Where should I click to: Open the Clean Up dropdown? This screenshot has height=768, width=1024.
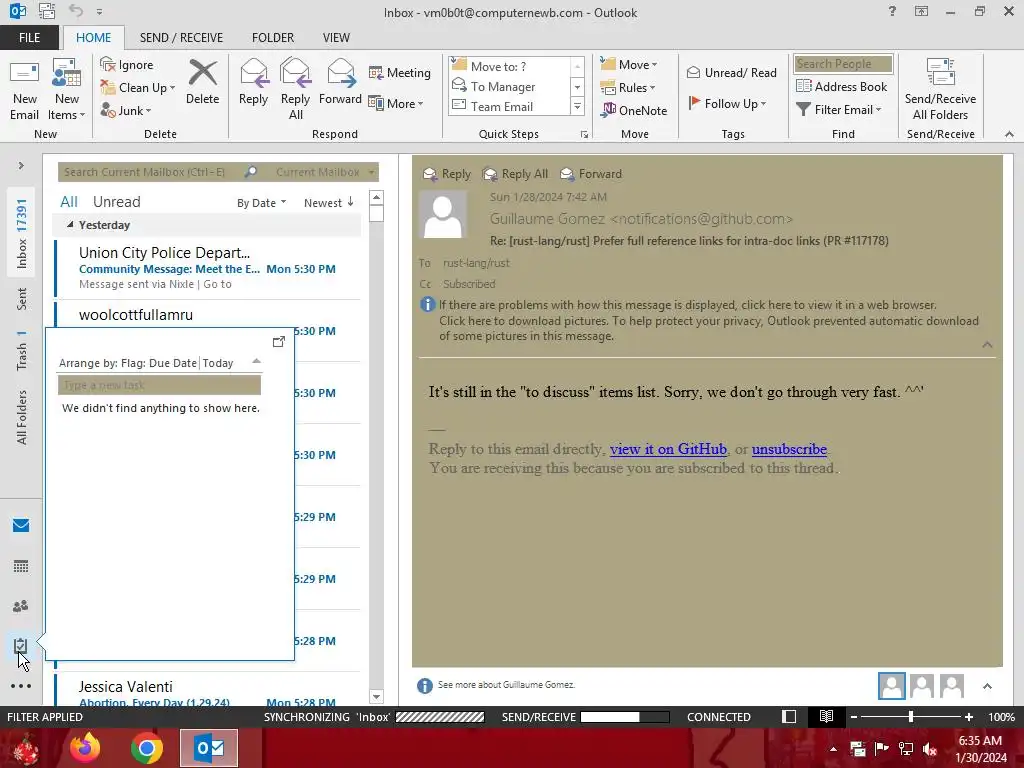point(137,88)
